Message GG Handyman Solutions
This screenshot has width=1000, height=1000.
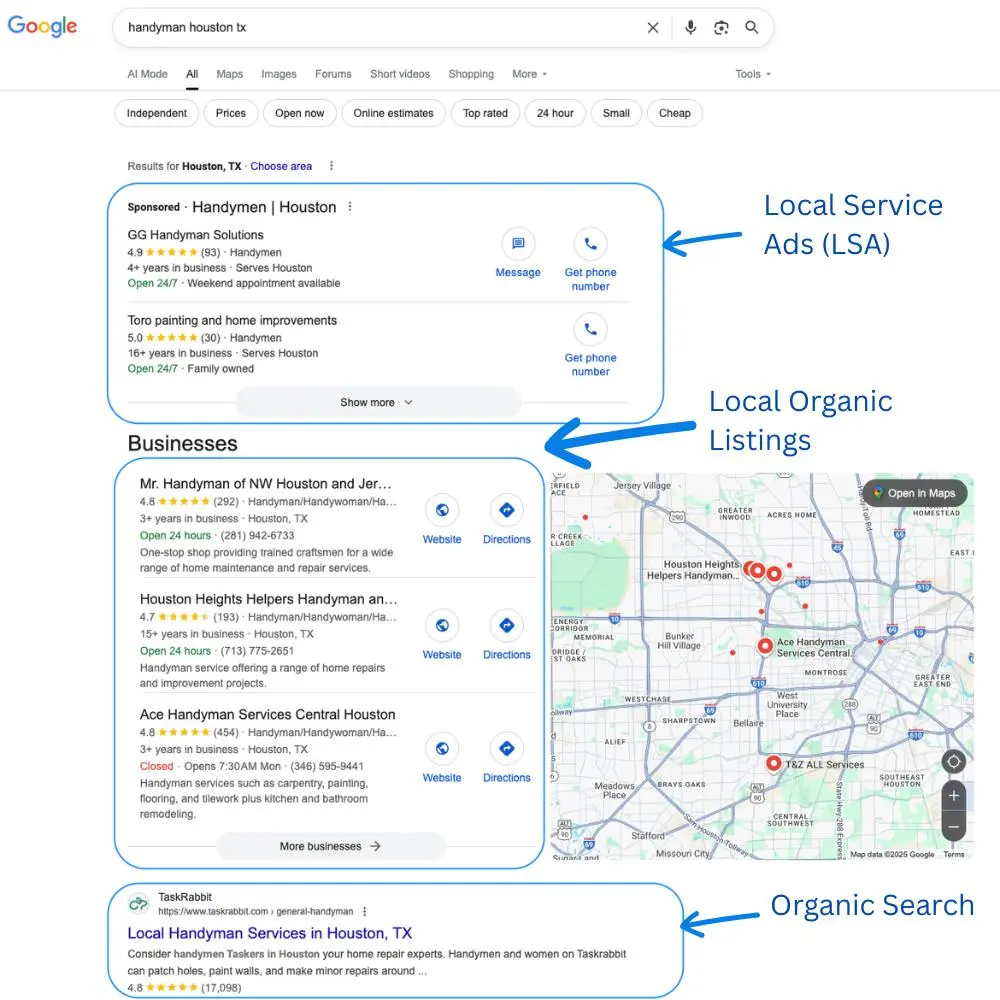(518, 244)
